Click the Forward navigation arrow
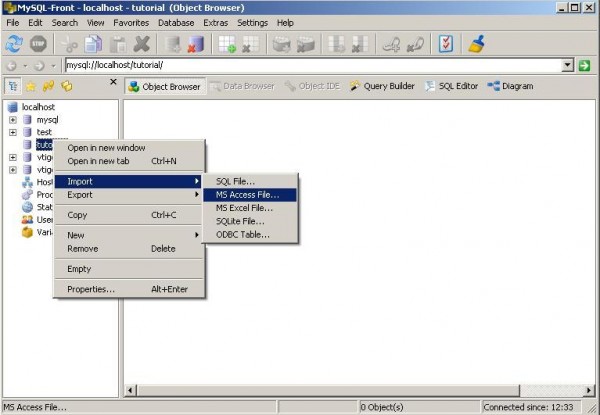600x415 pixels. coord(39,66)
